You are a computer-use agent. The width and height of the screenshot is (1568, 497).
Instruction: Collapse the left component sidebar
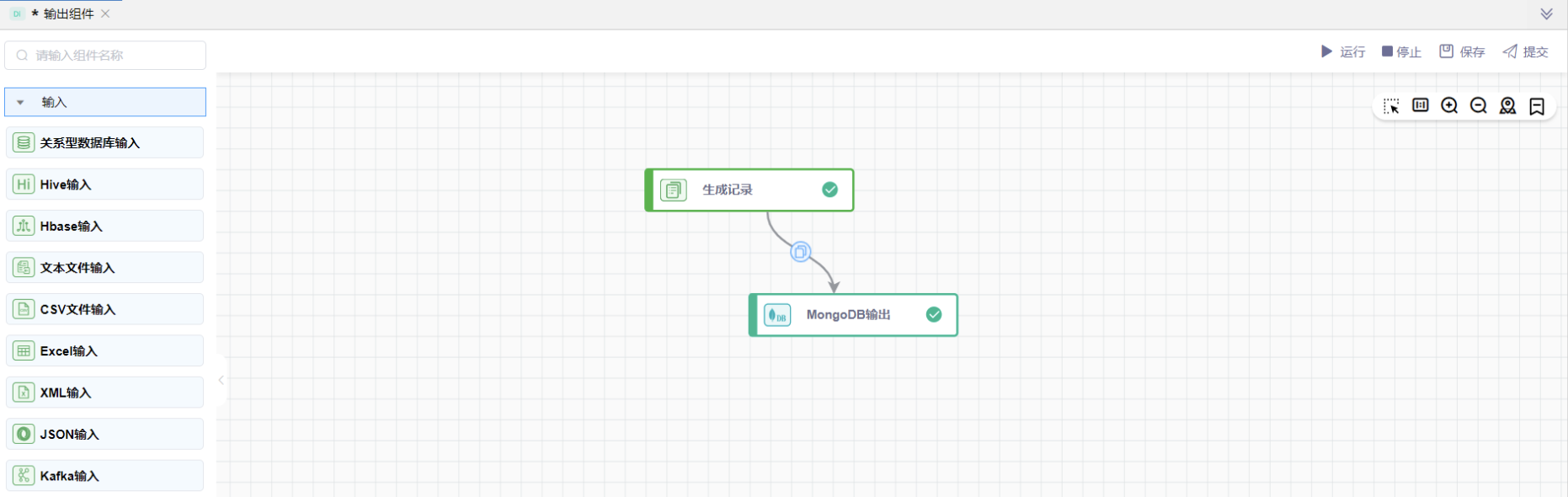(x=221, y=381)
